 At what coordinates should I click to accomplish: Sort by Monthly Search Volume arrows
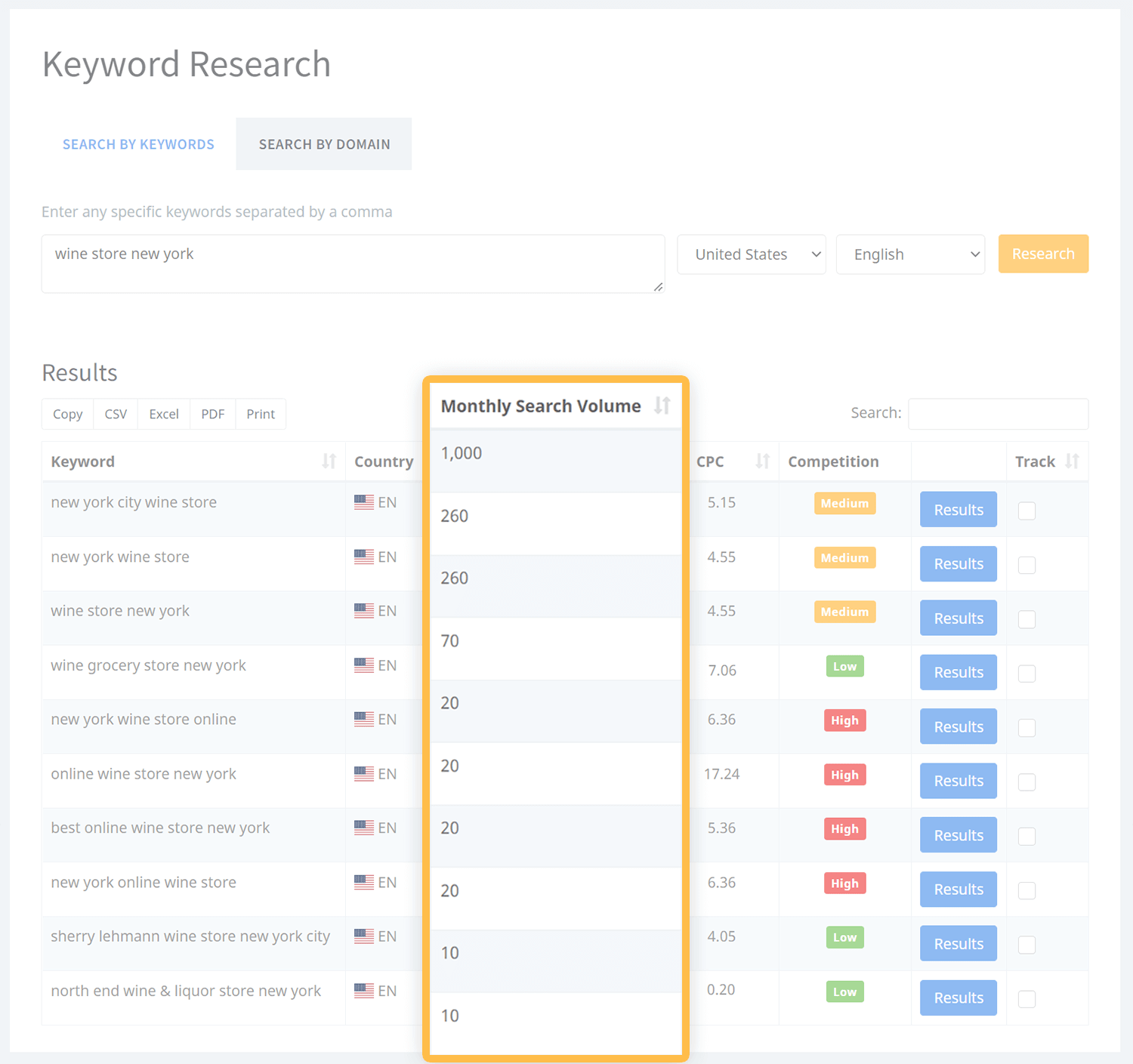point(662,406)
